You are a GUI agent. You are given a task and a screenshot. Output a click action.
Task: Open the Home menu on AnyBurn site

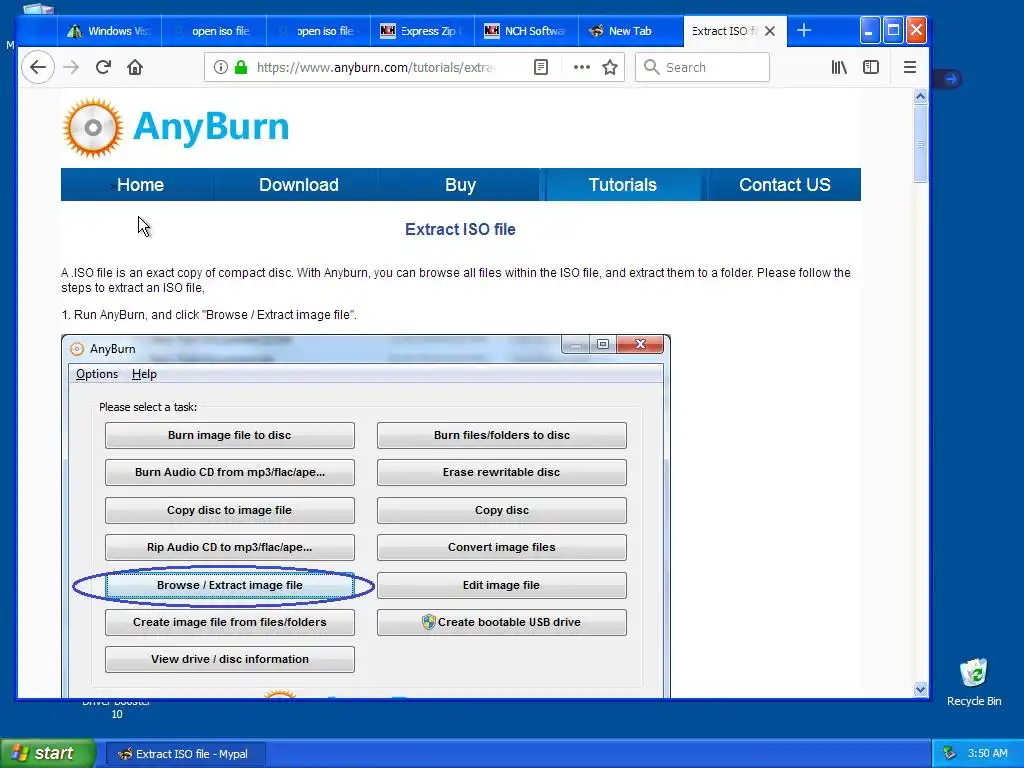point(140,185)
